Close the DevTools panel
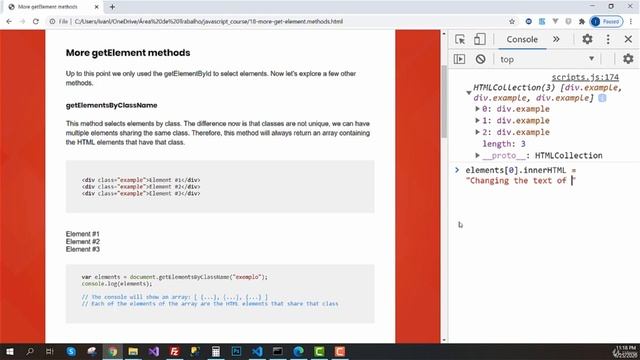 tap(628, 39)
